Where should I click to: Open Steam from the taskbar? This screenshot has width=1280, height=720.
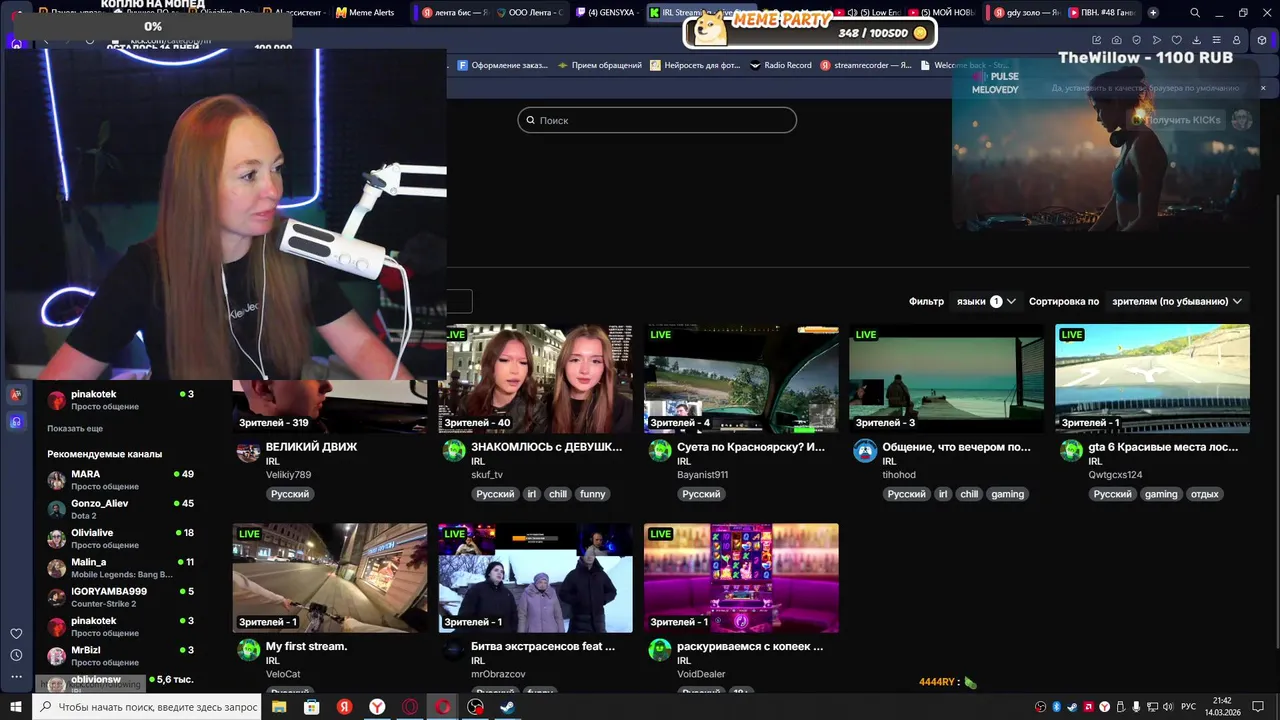point(508,707)
